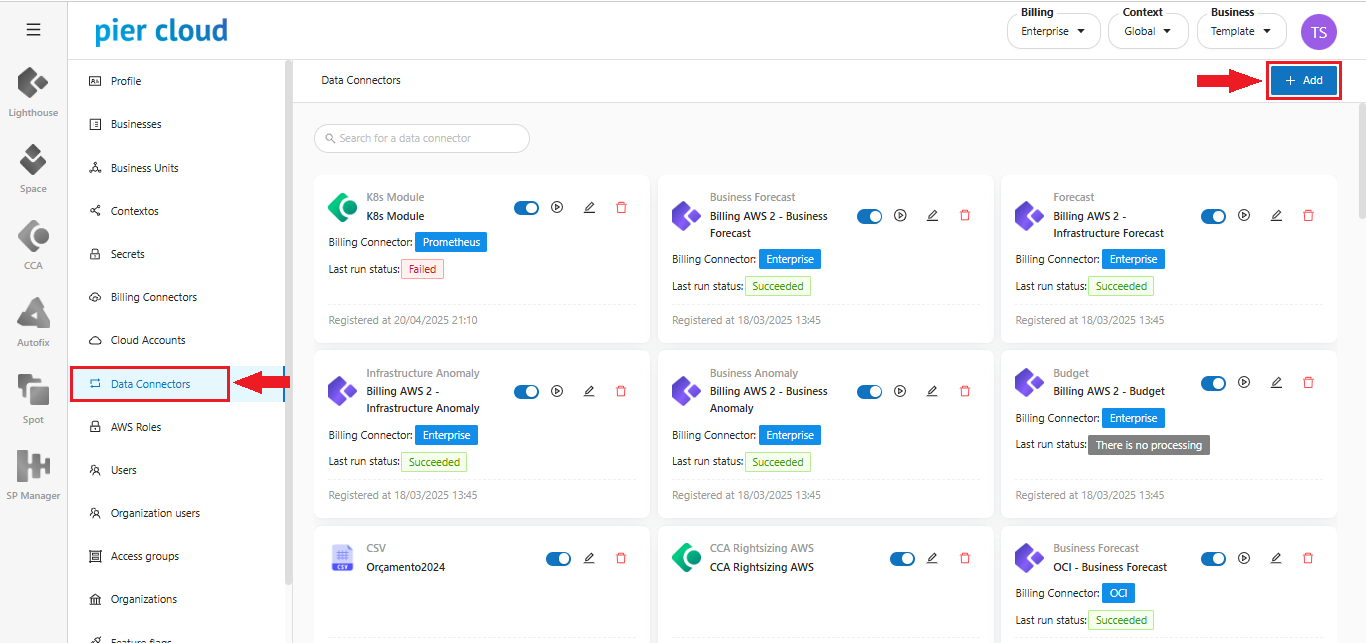Open the SP Manager module icon
The width and height of the screenshot is (1366, 643).
coord(33,468)
